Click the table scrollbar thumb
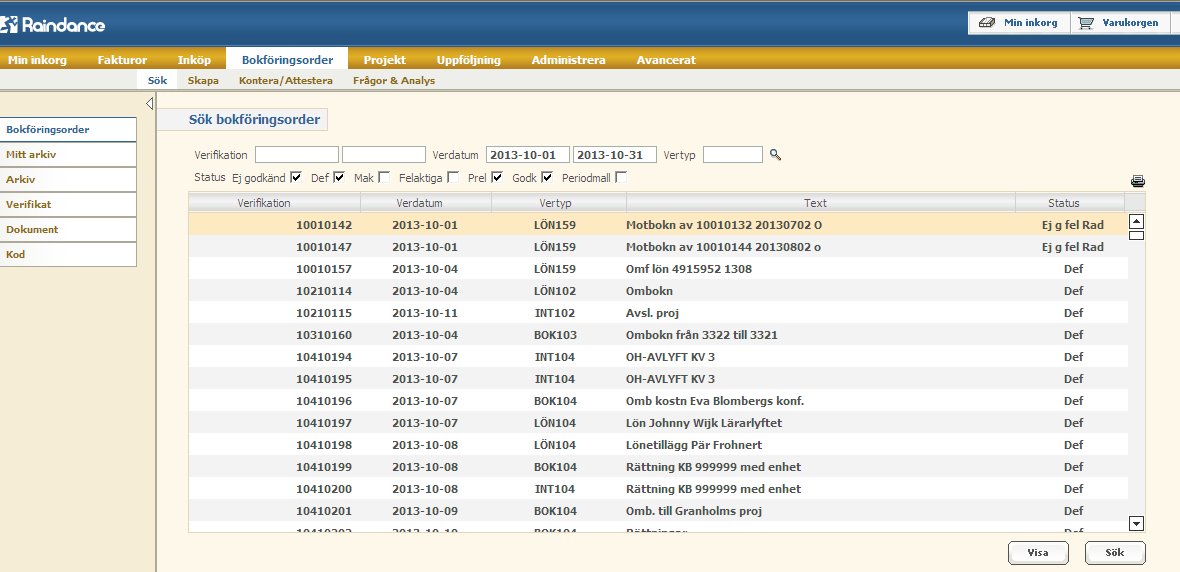 coord(1137,236)
